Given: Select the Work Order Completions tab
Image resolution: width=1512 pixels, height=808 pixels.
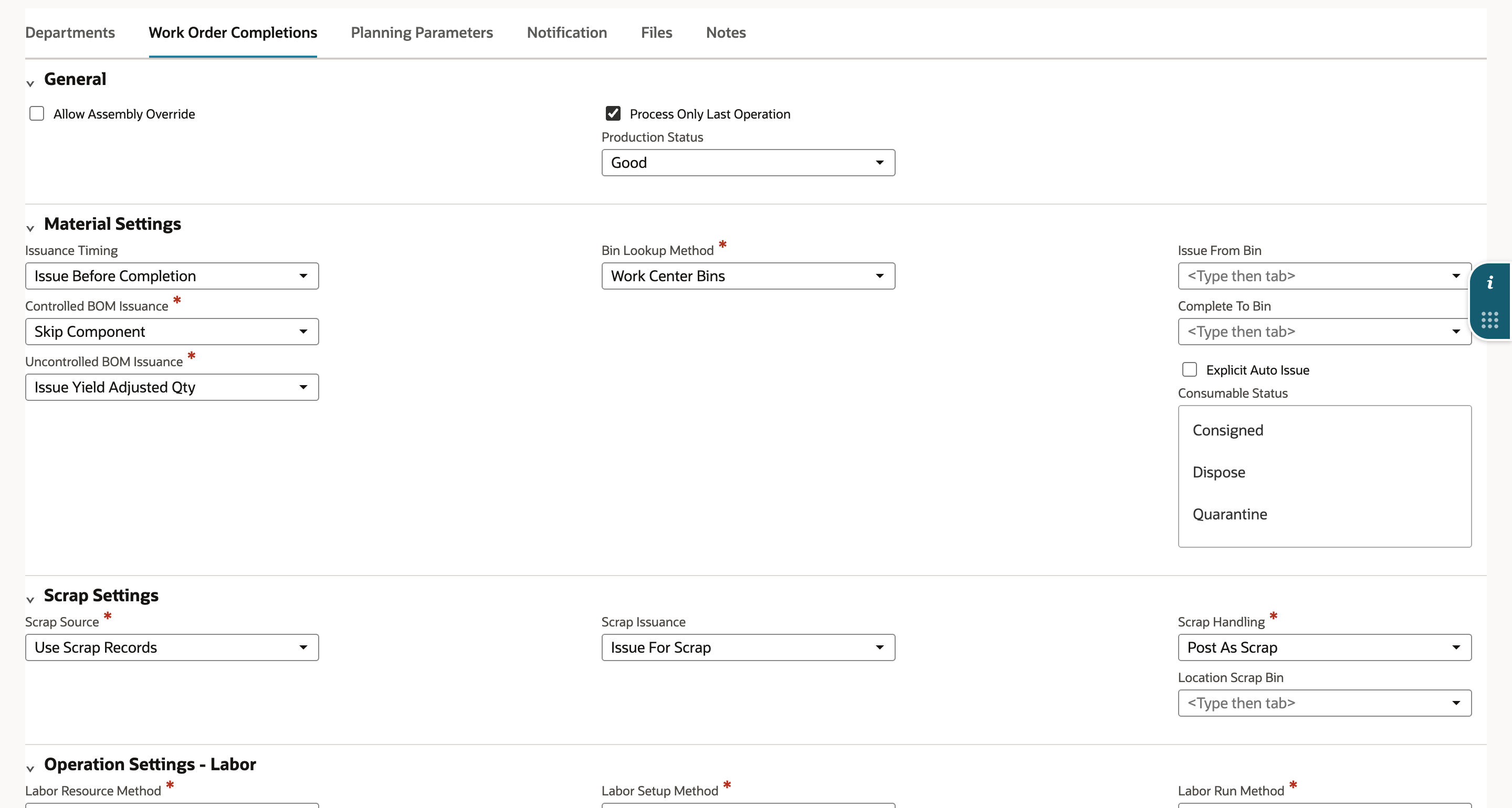Looking at the screenshot, I should 233,33.
